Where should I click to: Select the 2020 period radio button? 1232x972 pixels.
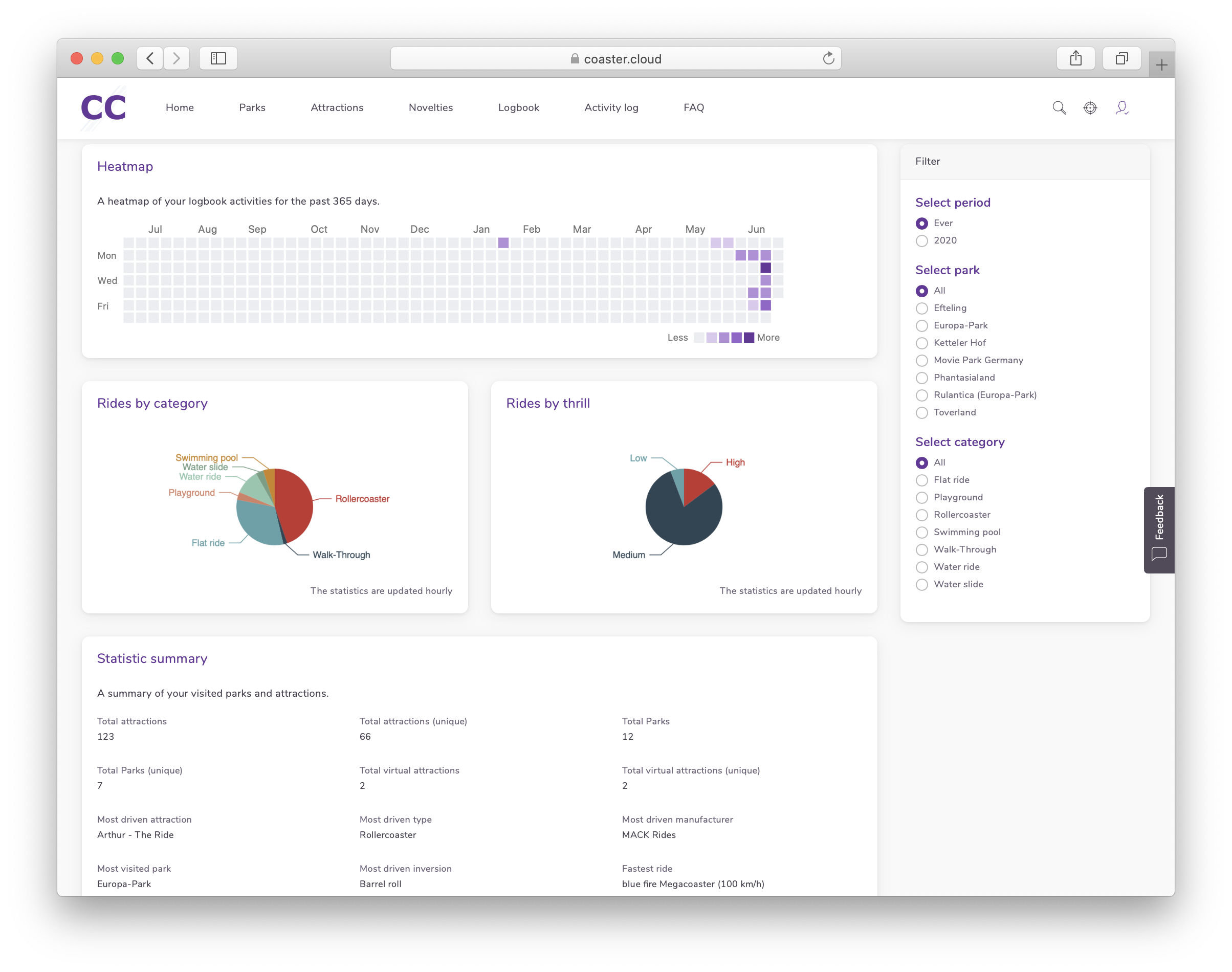pyautogui.click(x=921, y=241)
